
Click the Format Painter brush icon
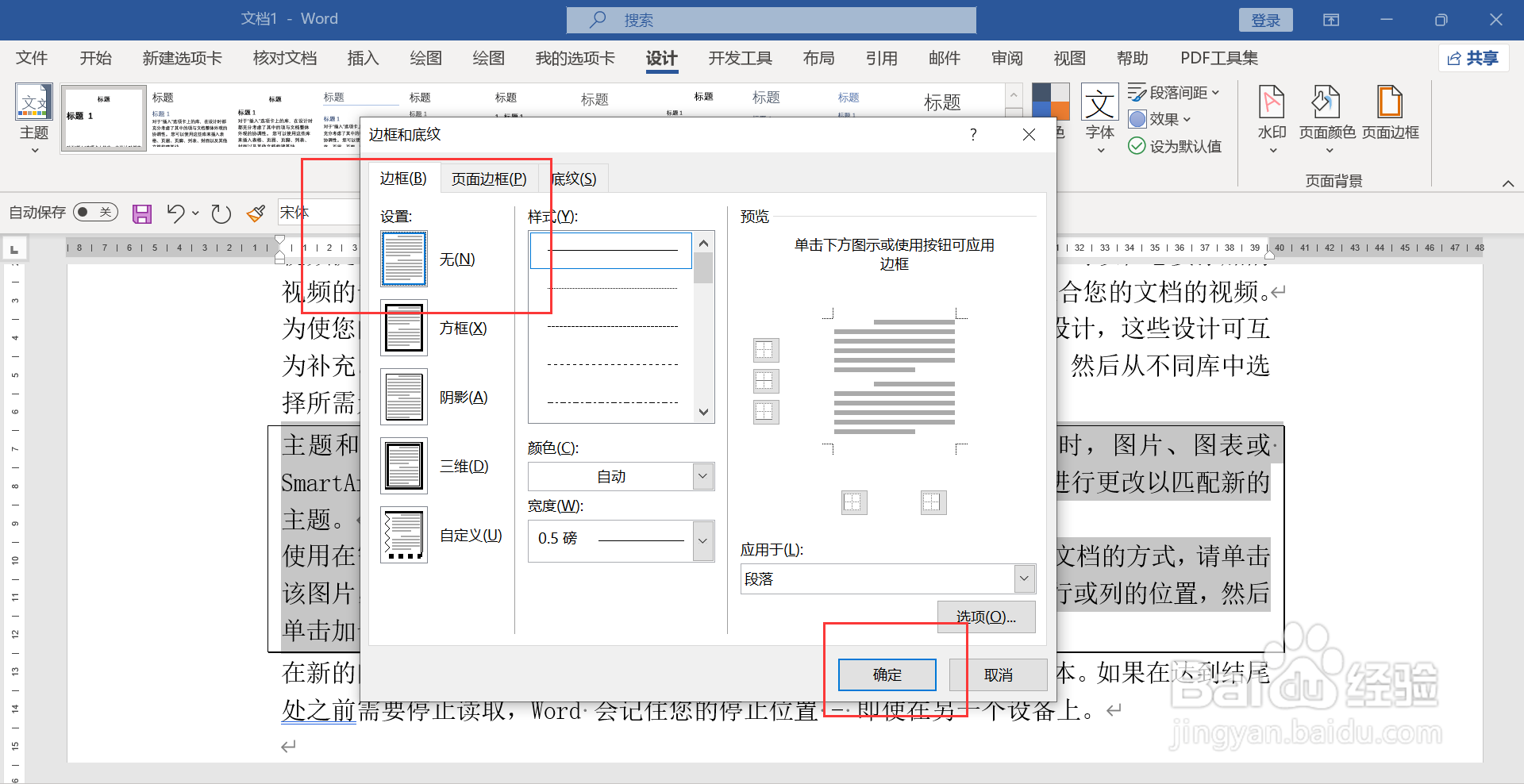[256, 213]
